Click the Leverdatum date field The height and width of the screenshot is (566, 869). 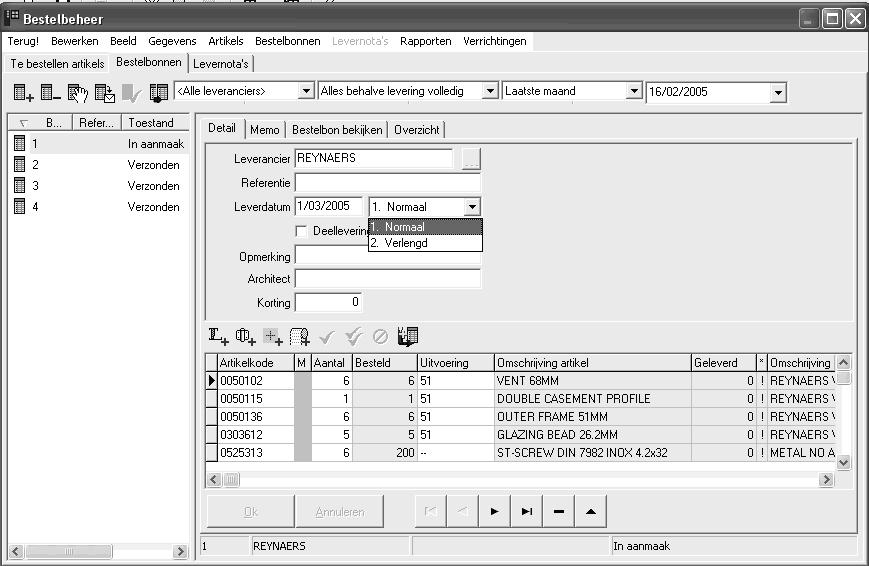pos(329,207)
